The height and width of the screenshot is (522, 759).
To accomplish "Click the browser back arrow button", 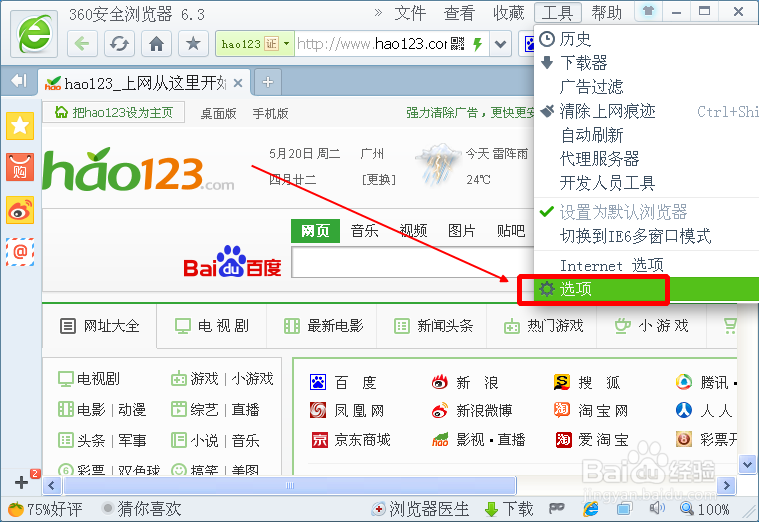I will [x=82, y=44].
